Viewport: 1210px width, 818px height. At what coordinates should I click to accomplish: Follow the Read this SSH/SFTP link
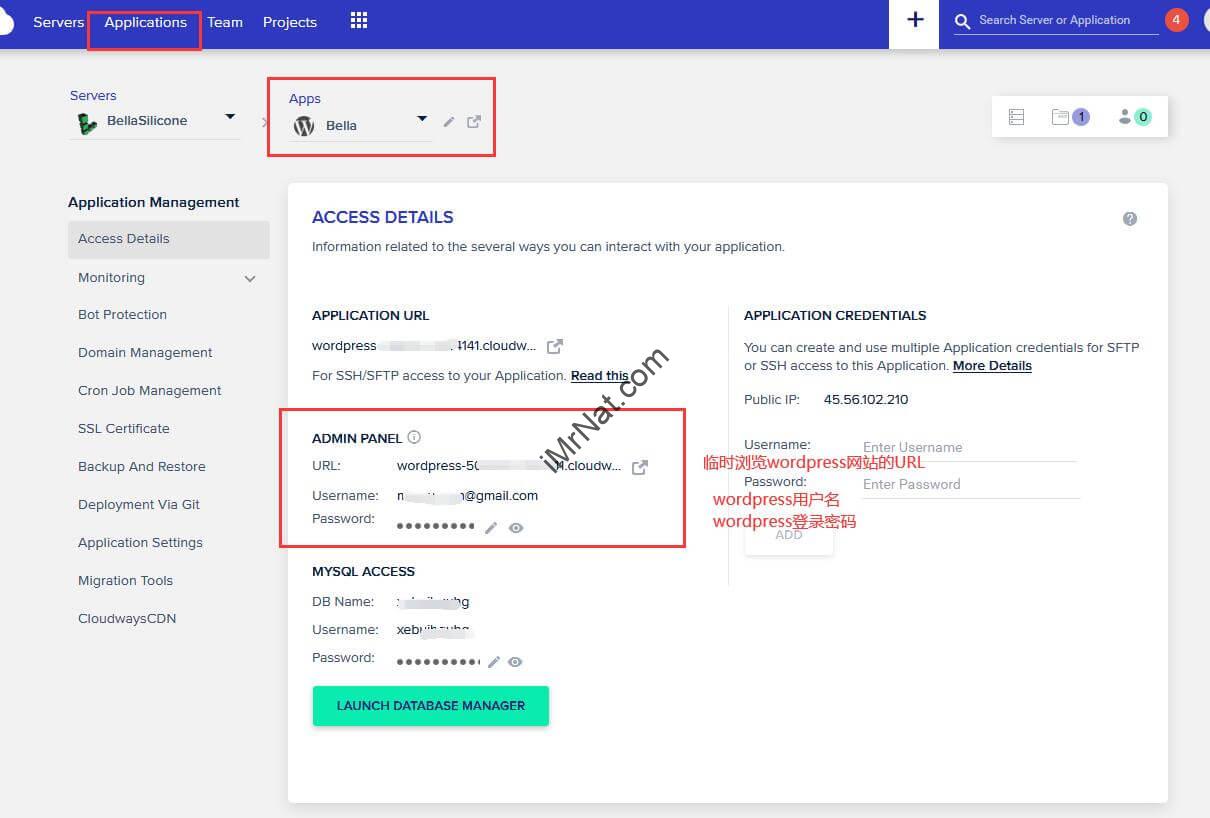point(600,376)
